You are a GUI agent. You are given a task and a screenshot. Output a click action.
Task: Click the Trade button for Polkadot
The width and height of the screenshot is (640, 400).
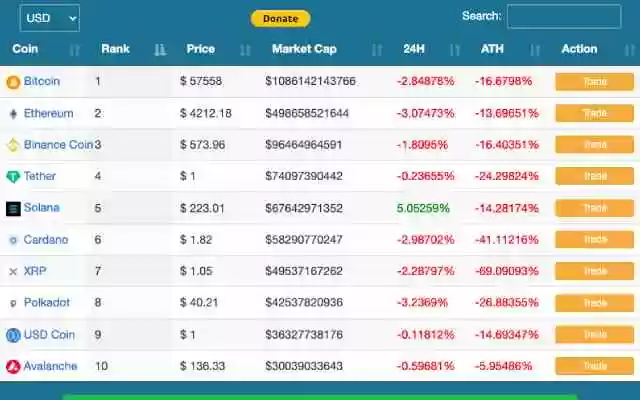pyautogui.click(x=594, y=303)
